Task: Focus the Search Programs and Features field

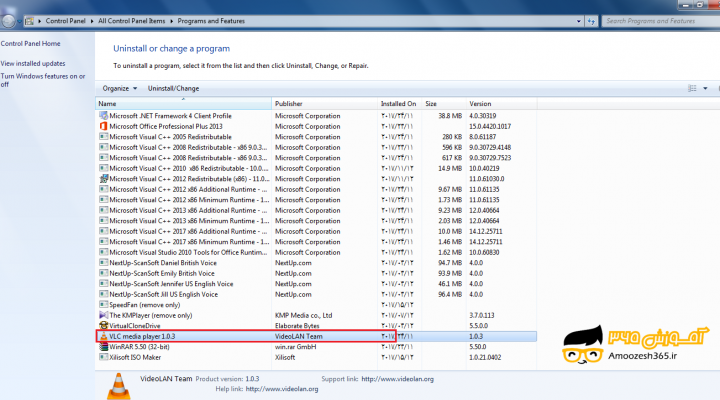Action: click(660, 21)
